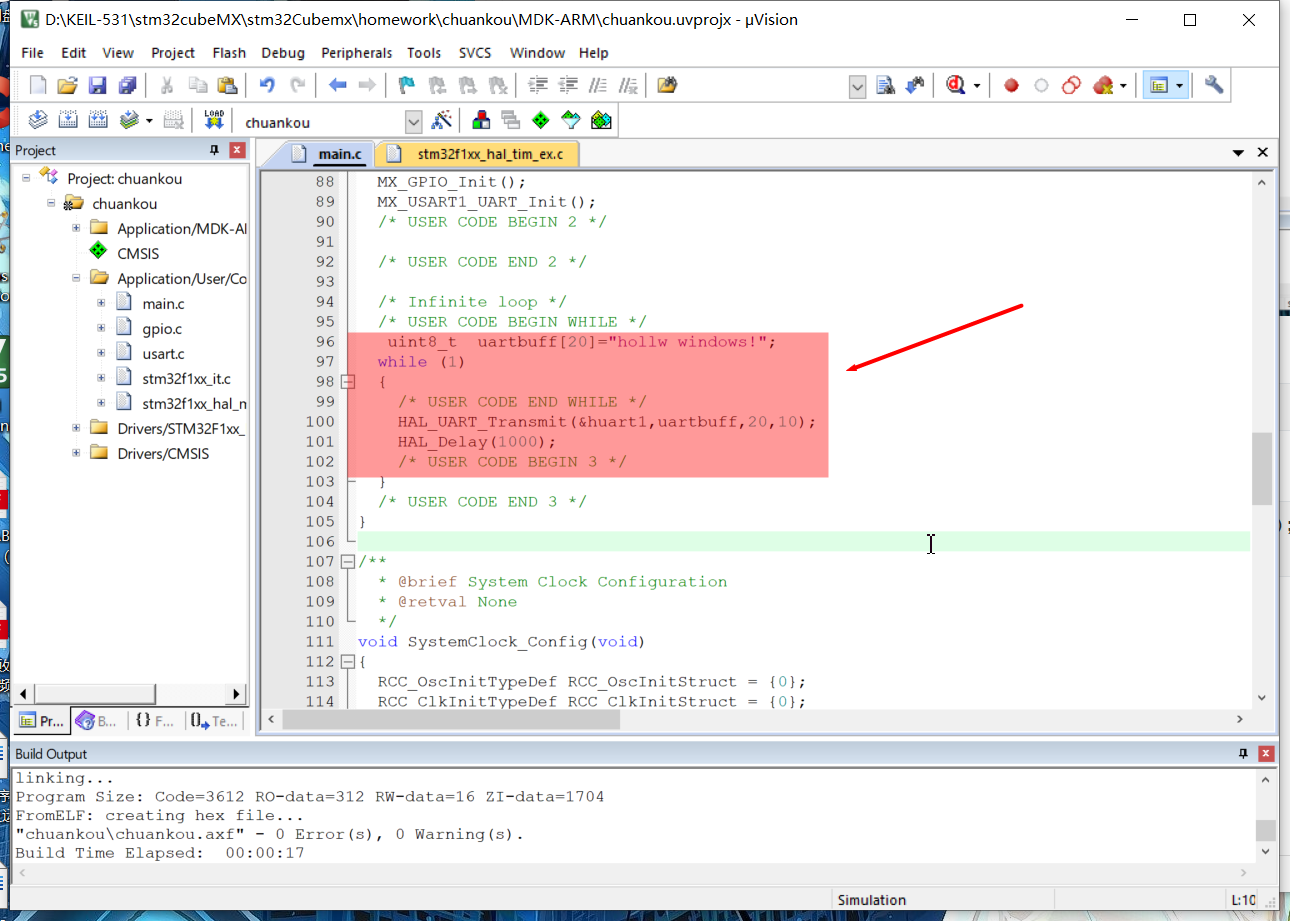This screenshot has height=921, width=1290.
Task: Select gpio.c in the project tree
Action: [162, 328]
